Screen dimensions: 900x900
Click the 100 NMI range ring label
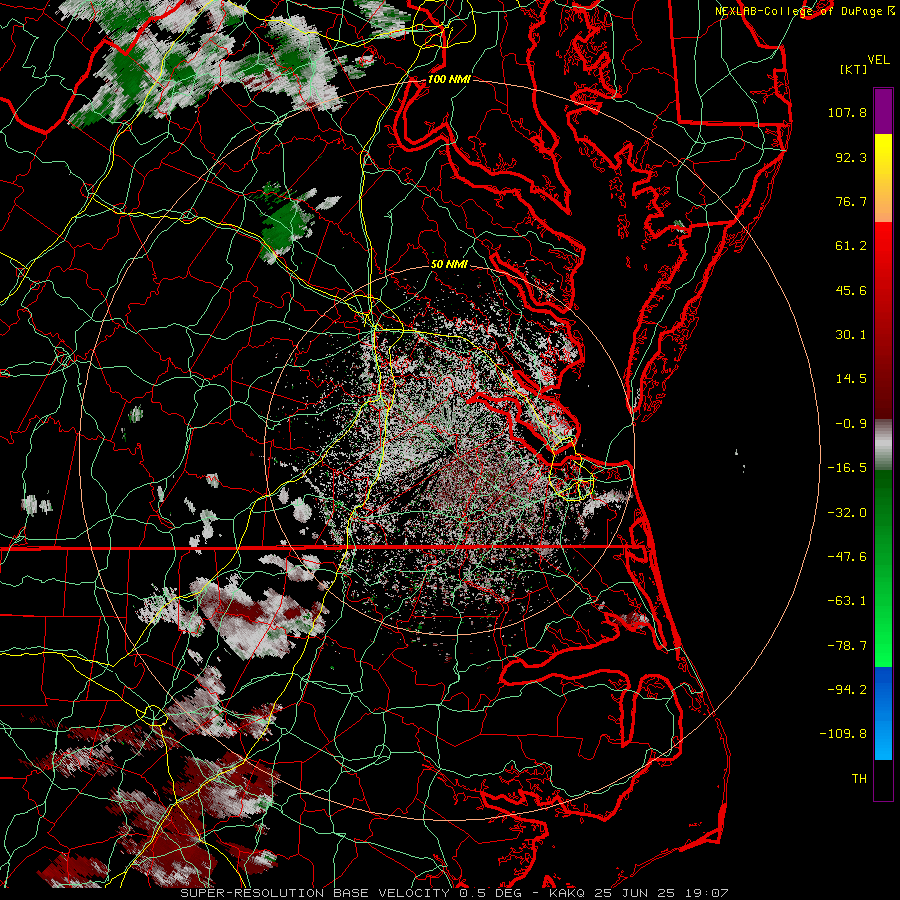pyautogui.click(x=449, y=79)
